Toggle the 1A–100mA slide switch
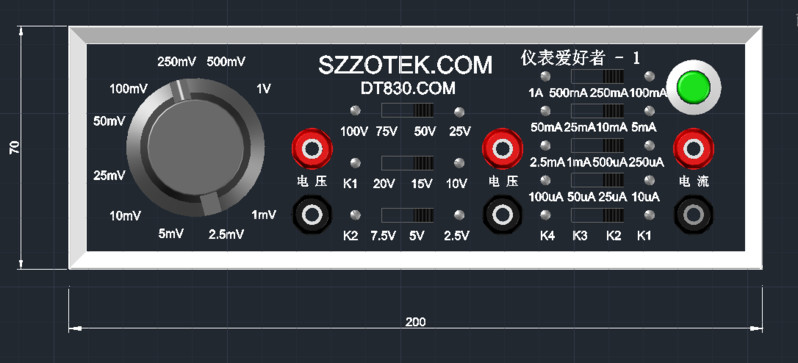Image resolution: width=798 pixels, height=363 pixels. [597, 76]
